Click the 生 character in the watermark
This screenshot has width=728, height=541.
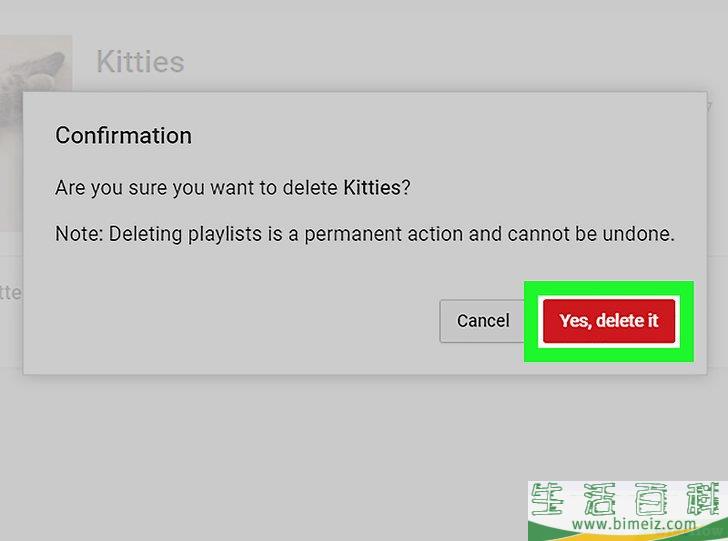tap(548, 499)
